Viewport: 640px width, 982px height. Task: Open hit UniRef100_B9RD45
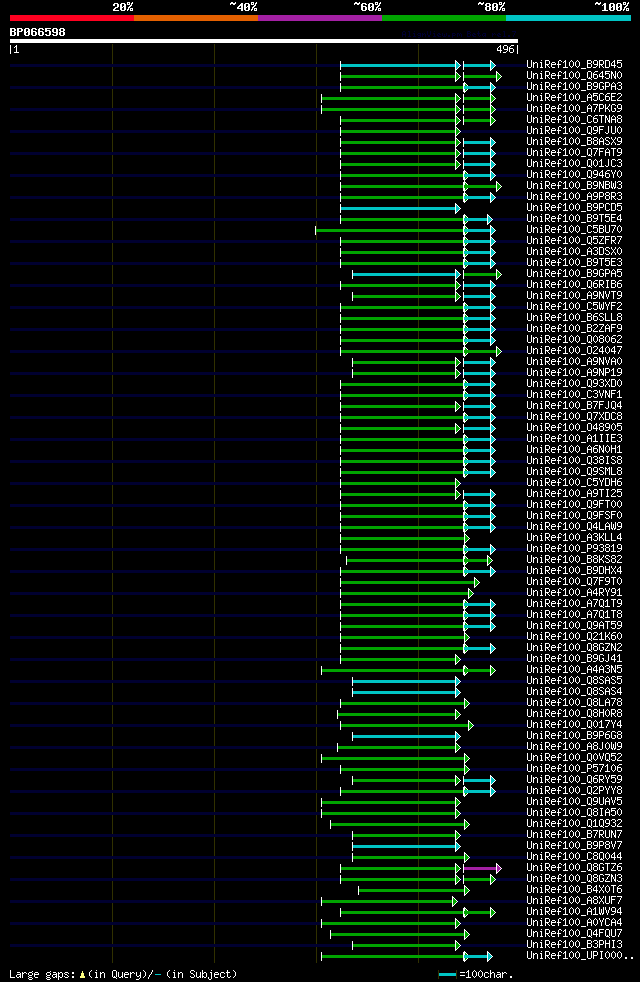click(574, 65)
